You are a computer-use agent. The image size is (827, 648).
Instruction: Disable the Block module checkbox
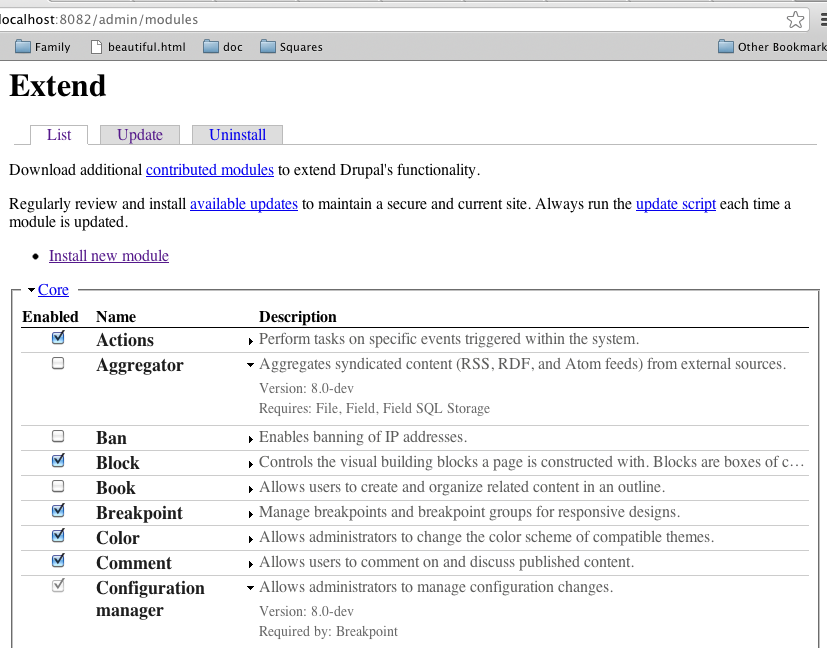[x=57, y=461]
